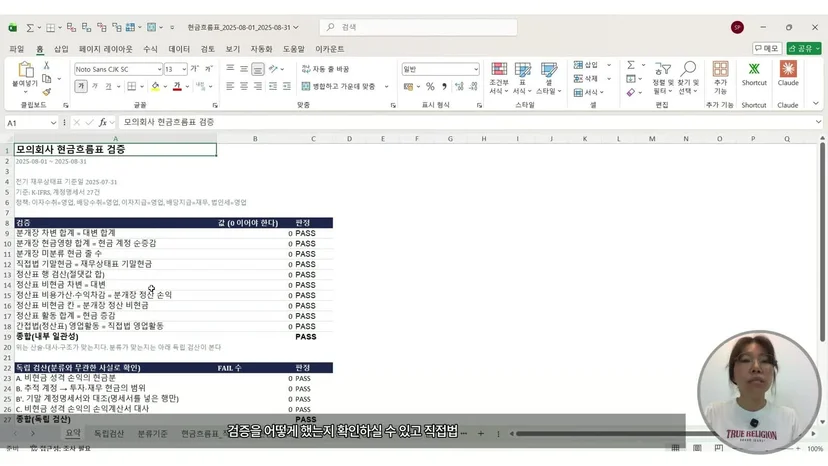Toggle bottom-align text button
Screen dimensions: 828x466
pyautogui.click(x=258, y=69)
